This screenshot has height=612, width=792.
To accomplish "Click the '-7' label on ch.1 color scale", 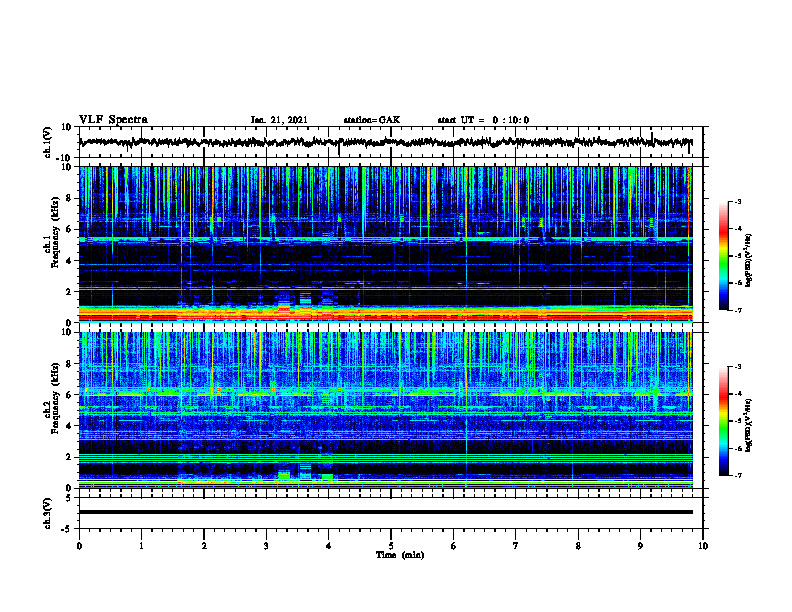I will 738,310.
